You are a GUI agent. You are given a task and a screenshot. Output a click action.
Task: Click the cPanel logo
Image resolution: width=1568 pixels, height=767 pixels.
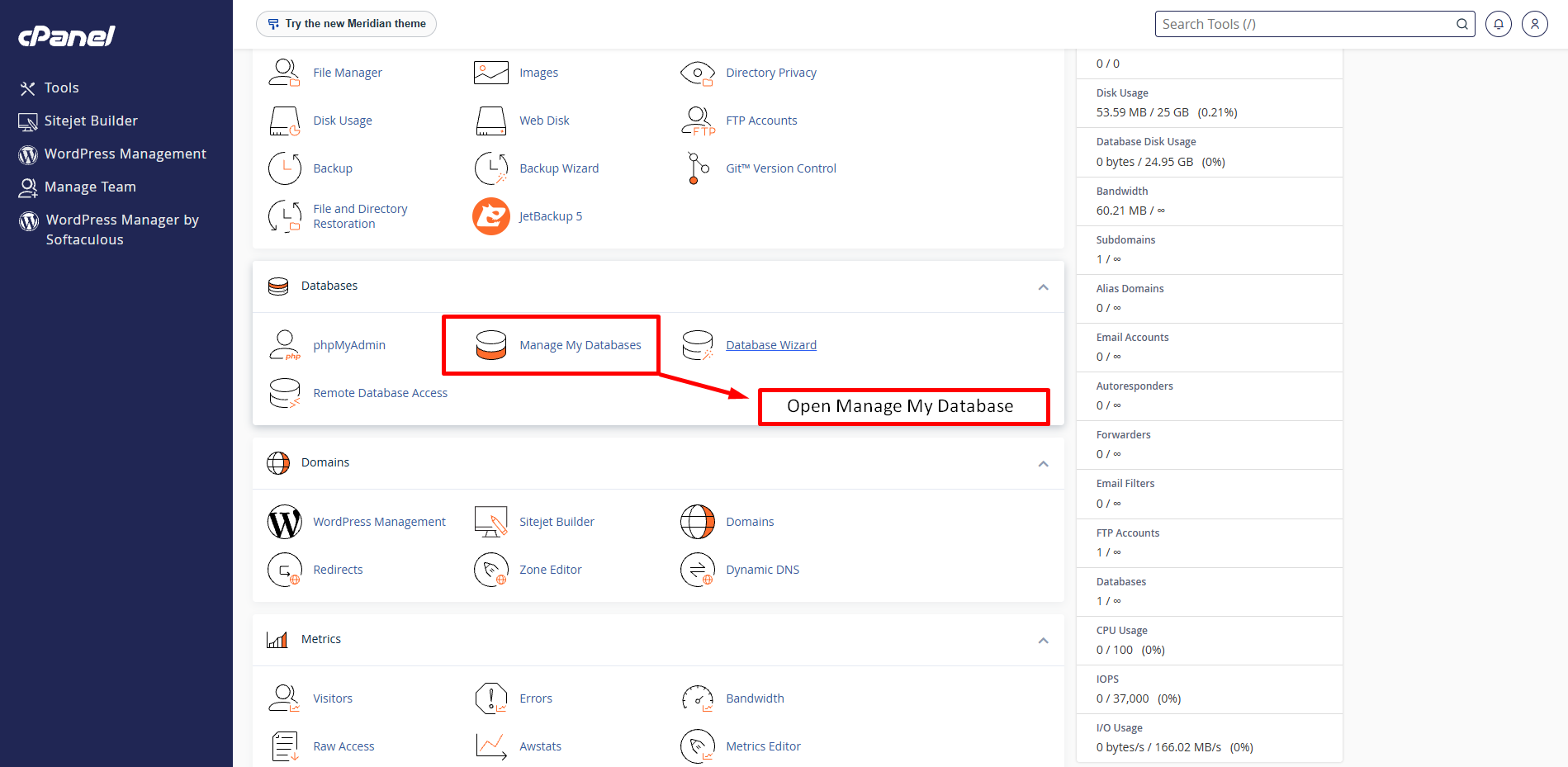[x=67, y=36]
